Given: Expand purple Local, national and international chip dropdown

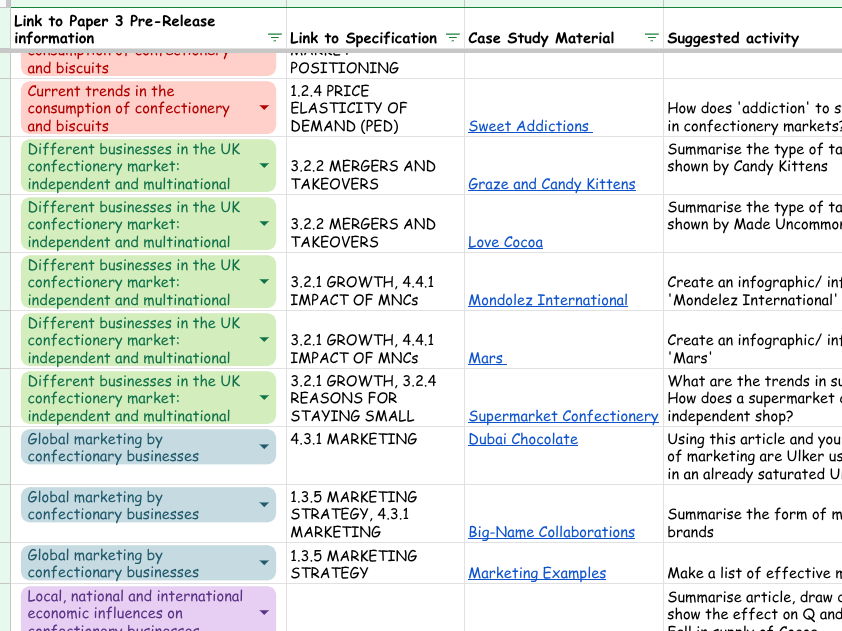Looking at the screenshot, I should (x=264, y=612).
